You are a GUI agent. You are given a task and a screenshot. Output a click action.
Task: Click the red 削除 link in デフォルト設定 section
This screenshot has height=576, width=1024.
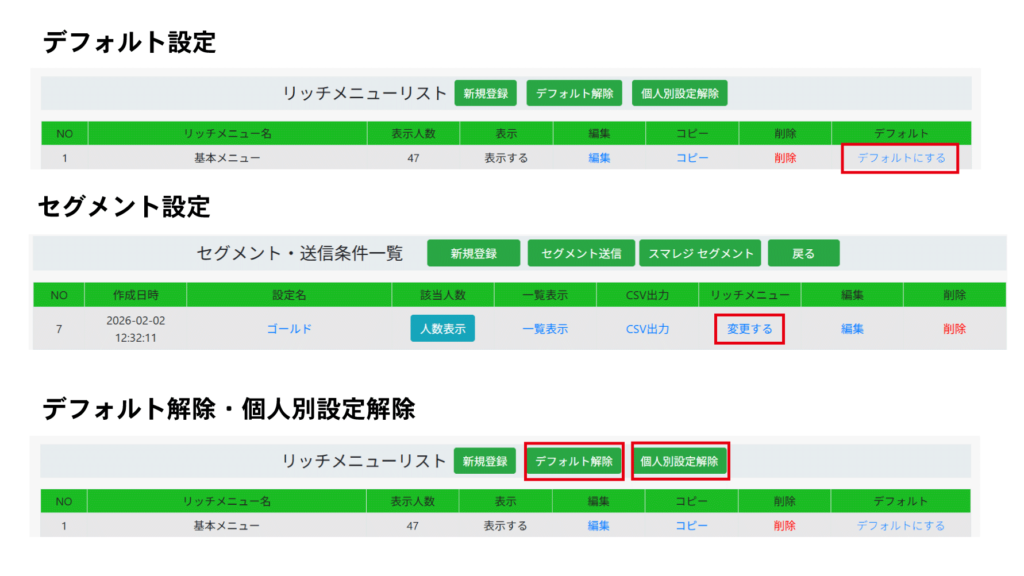click(x=785, y=158)
